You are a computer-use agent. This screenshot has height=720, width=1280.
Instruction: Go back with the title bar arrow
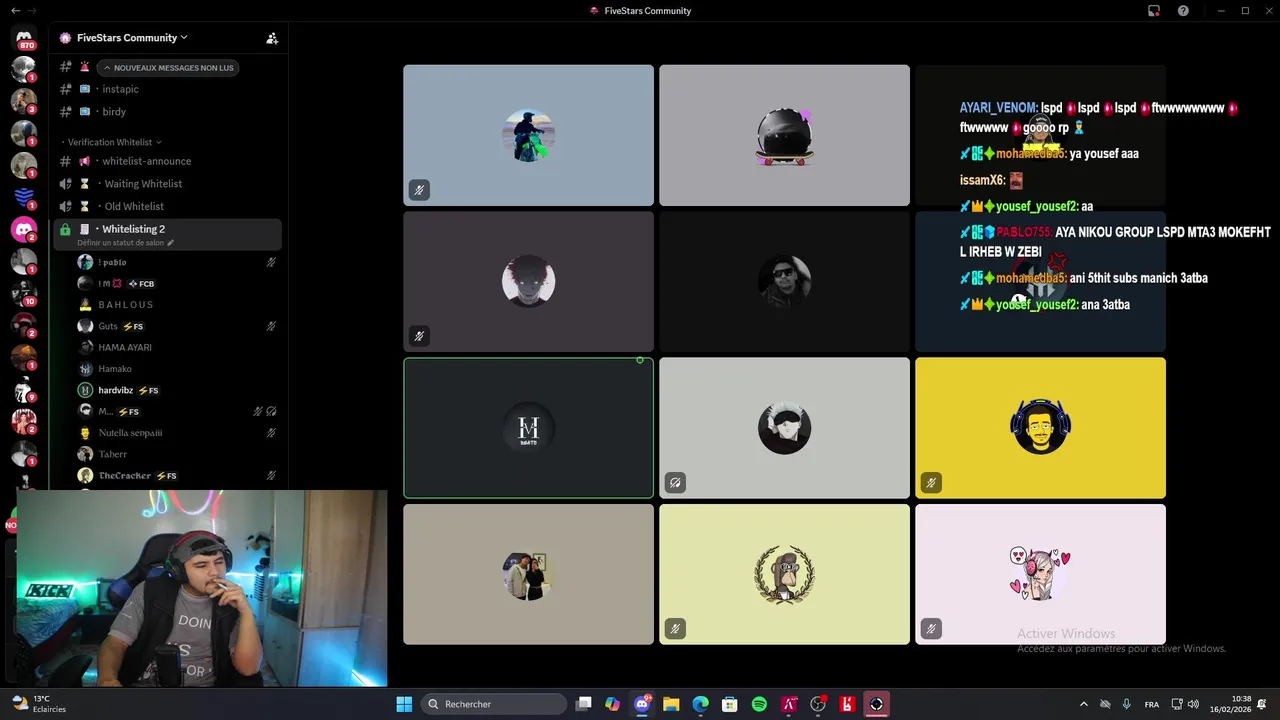pos(15,11)
